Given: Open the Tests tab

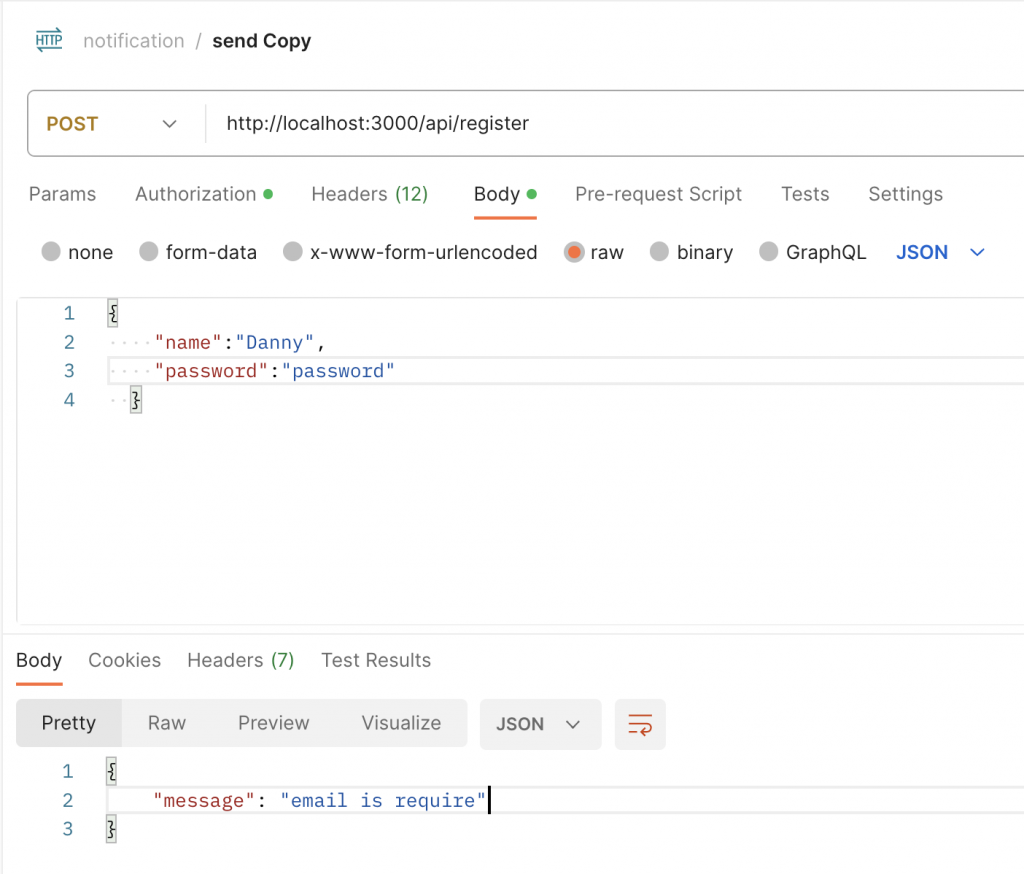Looking at the screenshot, I should (x=805, y=194).
